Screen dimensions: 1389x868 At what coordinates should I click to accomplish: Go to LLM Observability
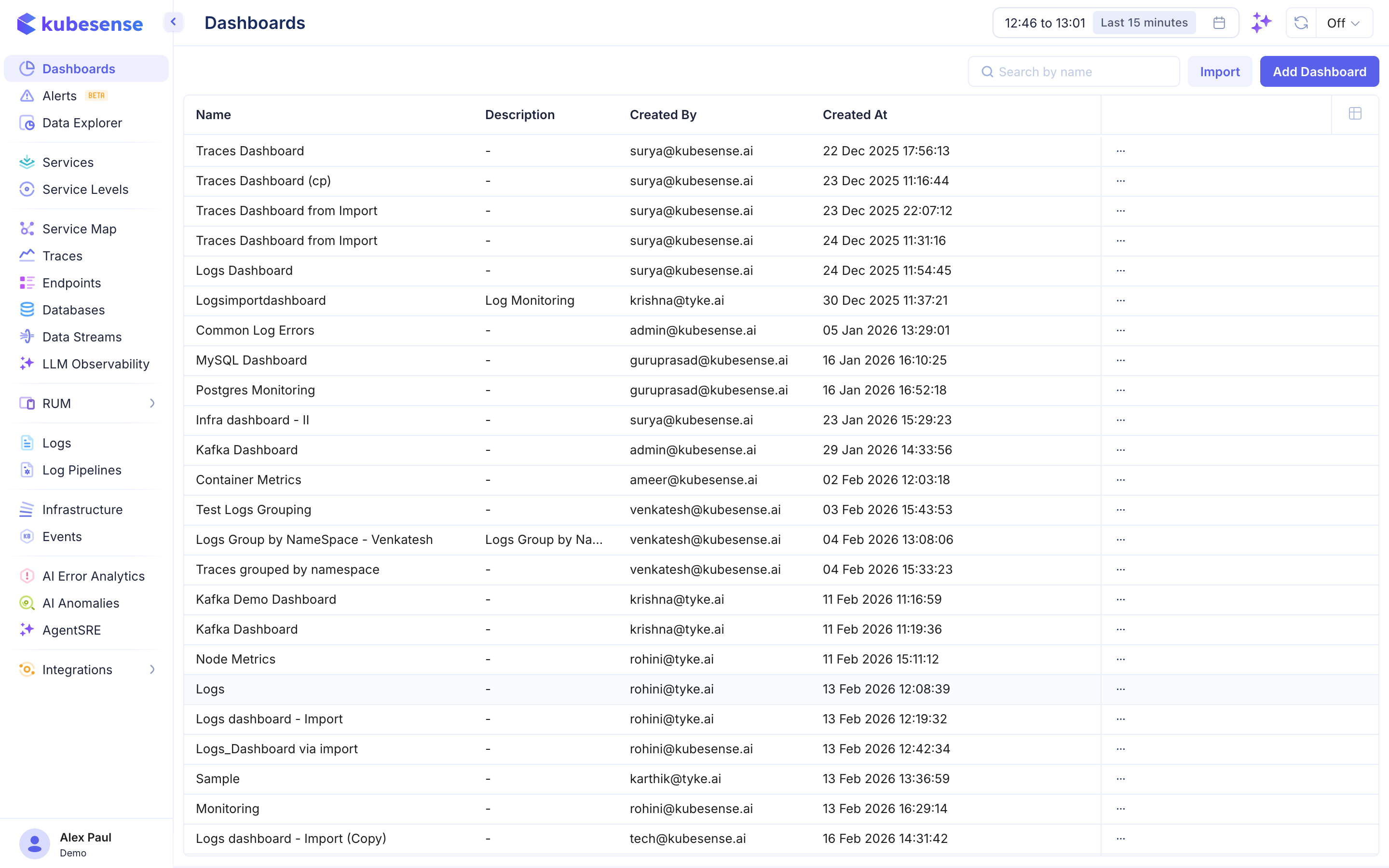(95, 364)
